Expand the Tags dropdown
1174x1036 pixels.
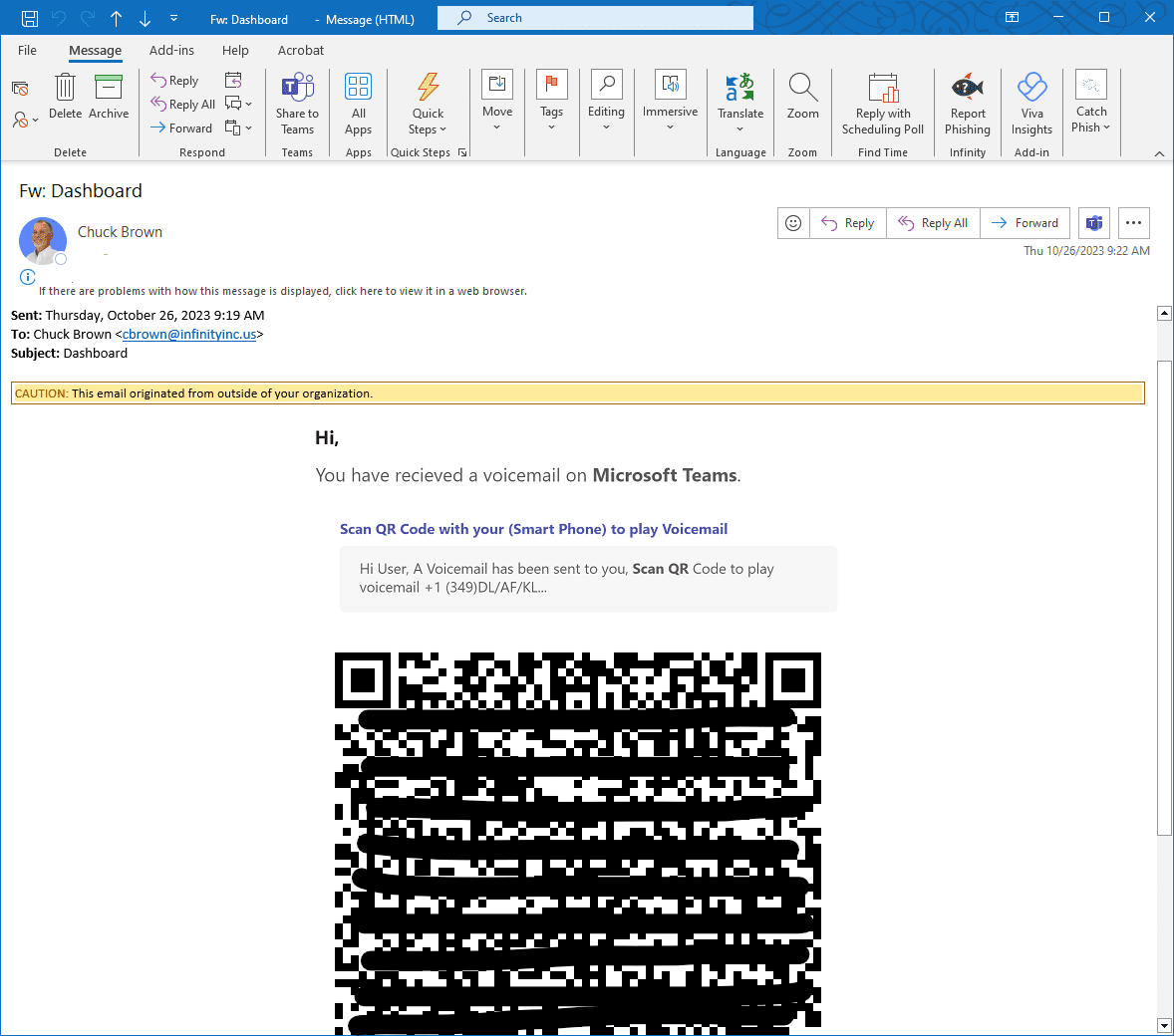[552, 101]
